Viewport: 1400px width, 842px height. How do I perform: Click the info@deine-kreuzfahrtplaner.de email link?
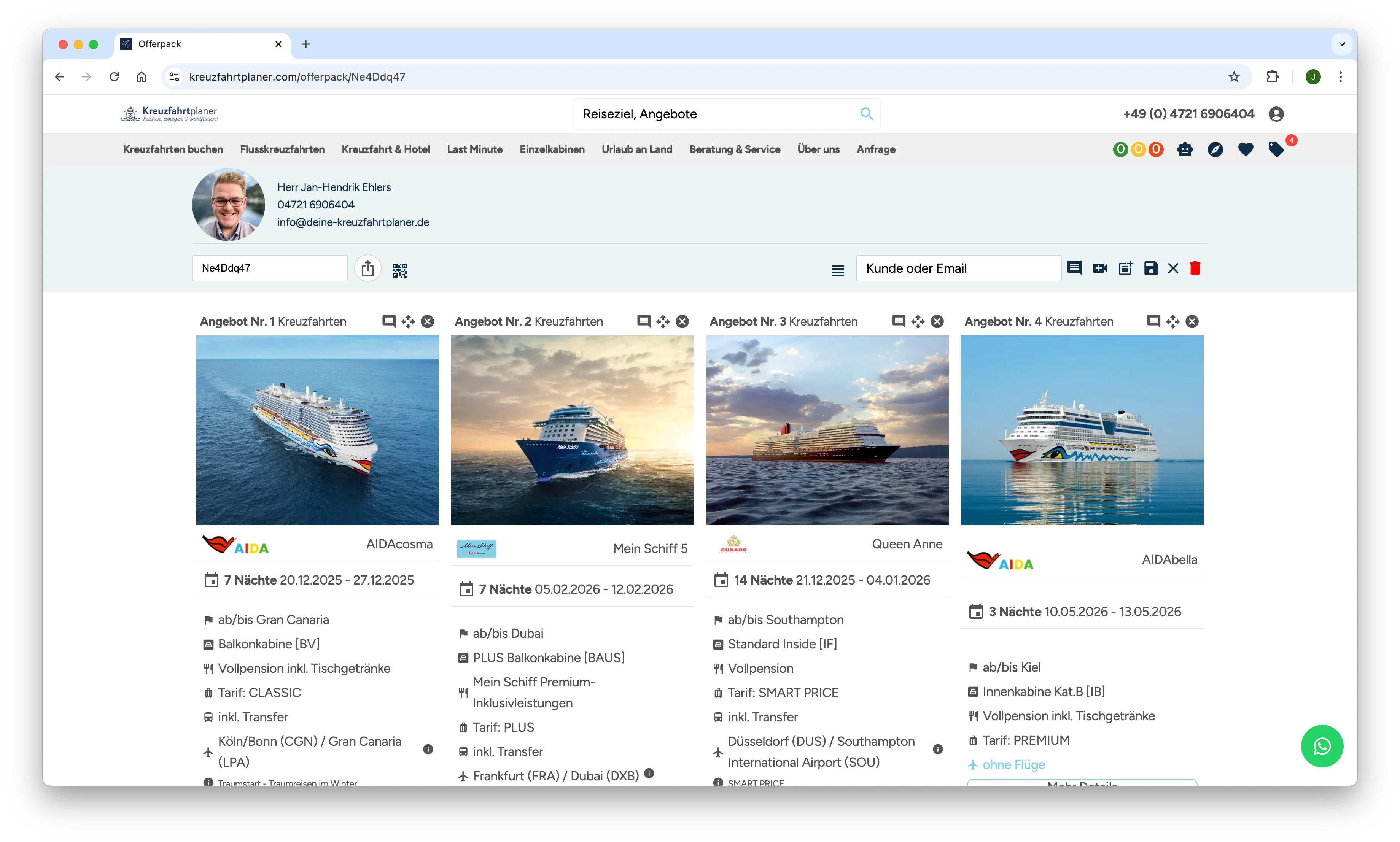click(353, 222)
